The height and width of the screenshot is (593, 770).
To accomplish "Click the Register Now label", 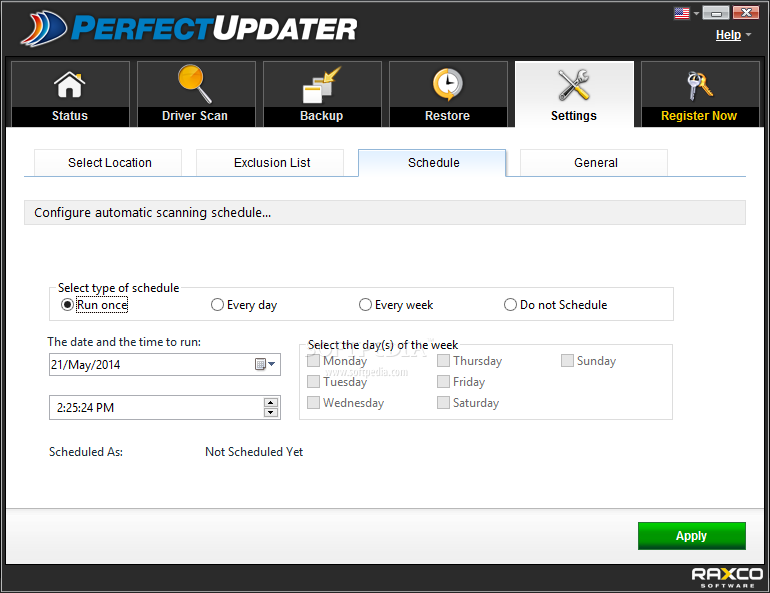I will click(699, 116).
